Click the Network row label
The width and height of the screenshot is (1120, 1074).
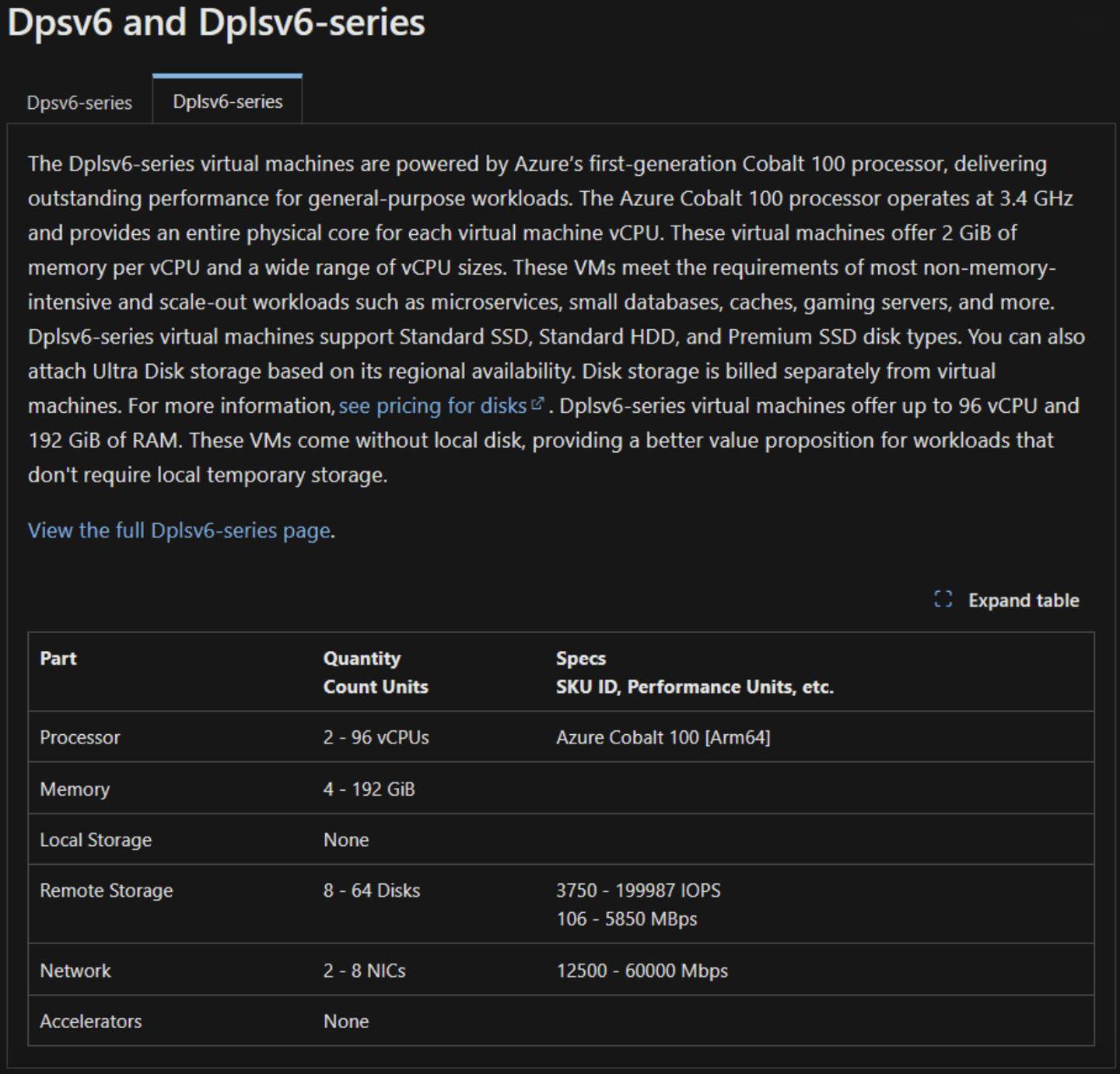coord(75,971)
